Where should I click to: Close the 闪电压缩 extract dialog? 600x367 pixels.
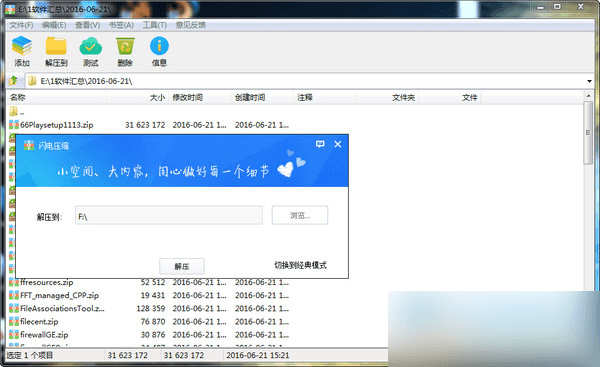(338, 144)
